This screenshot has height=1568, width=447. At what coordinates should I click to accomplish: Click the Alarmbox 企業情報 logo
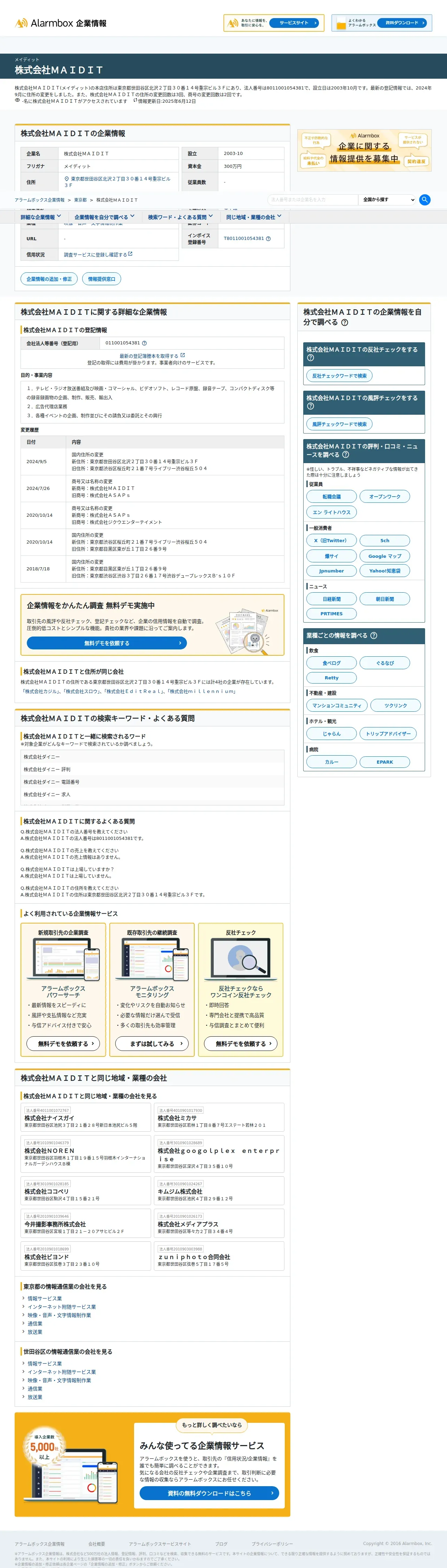coord(61,23)
